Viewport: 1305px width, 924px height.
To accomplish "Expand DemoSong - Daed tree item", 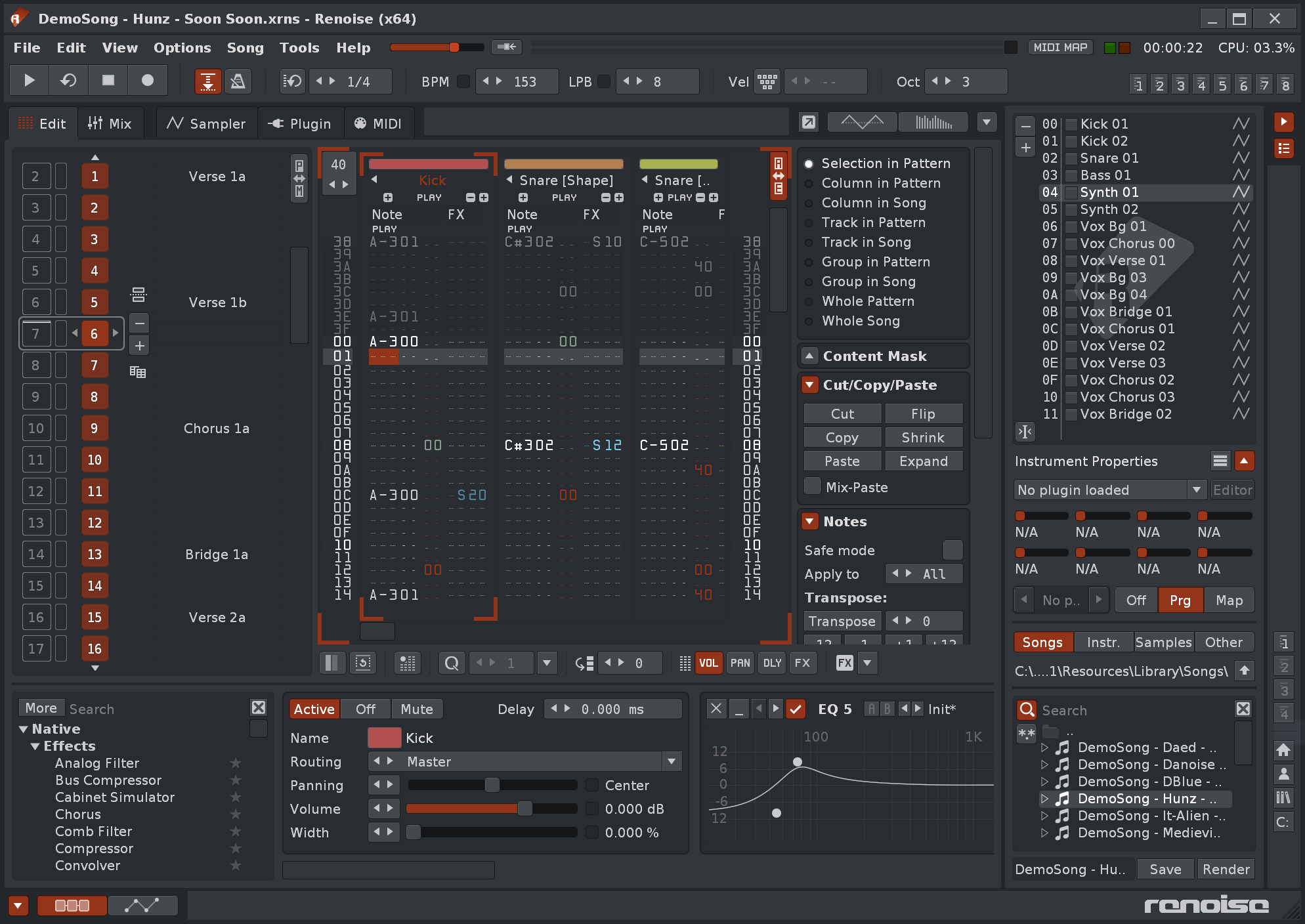I will 1044,747.
